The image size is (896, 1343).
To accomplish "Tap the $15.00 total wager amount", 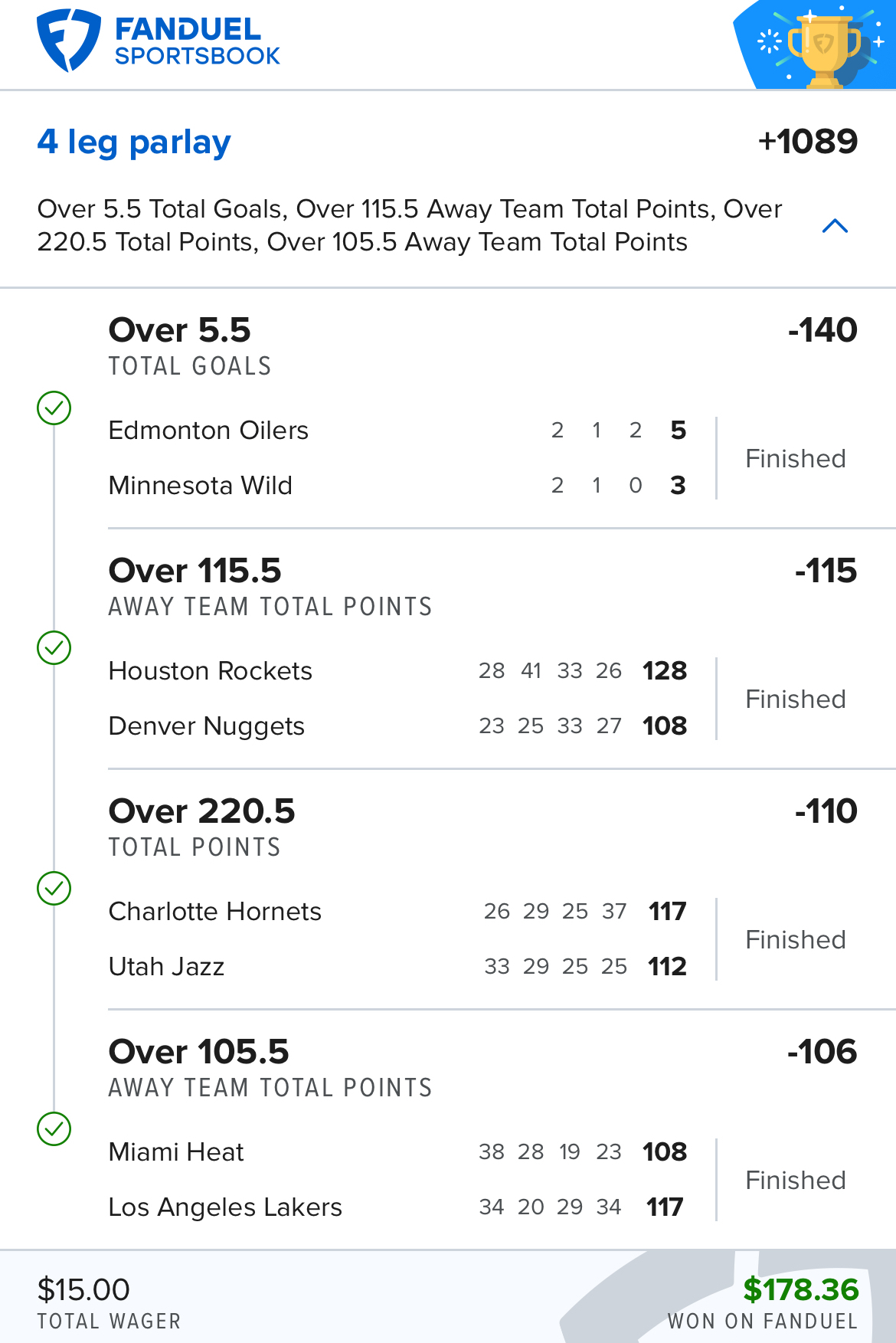I will point(83,1290).
